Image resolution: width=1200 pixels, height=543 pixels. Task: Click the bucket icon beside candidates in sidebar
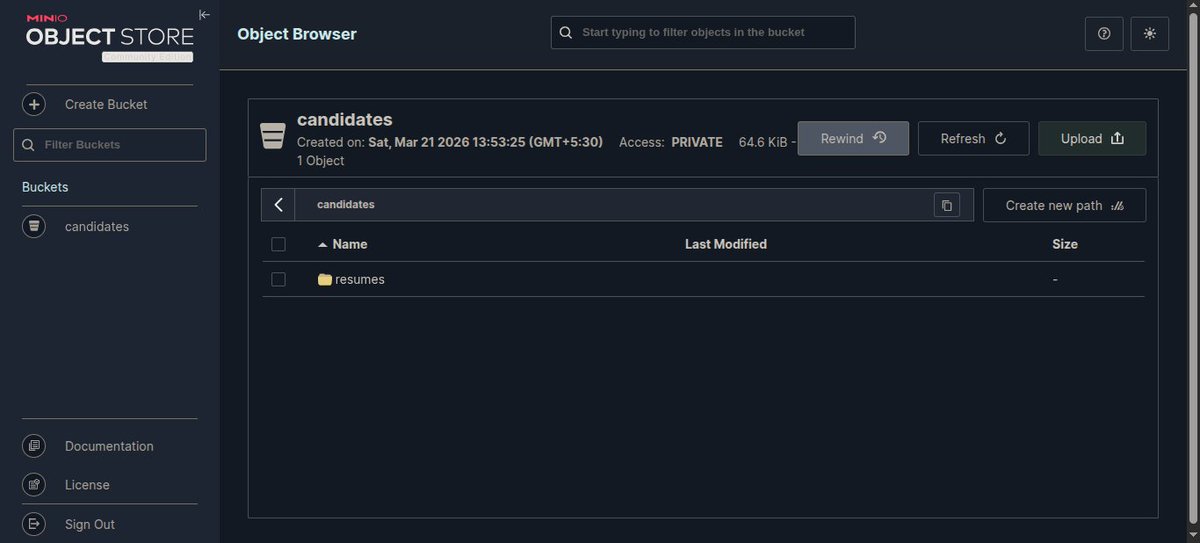tap(34, 227)
